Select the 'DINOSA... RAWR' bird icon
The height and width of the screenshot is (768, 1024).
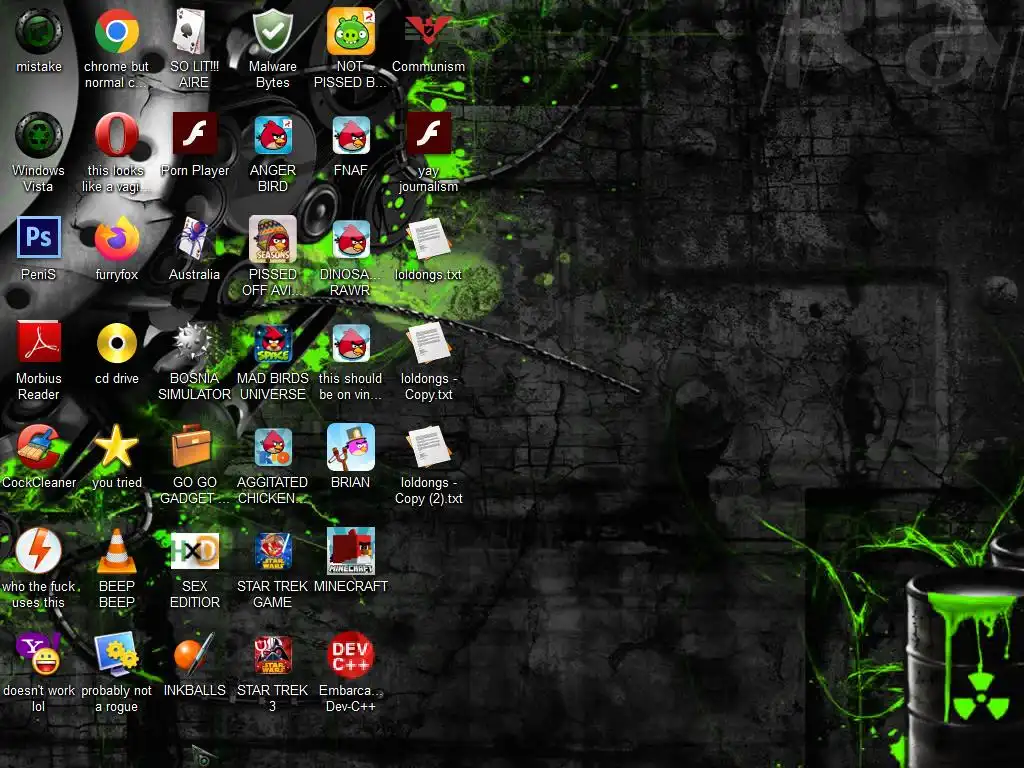point(351,238)
